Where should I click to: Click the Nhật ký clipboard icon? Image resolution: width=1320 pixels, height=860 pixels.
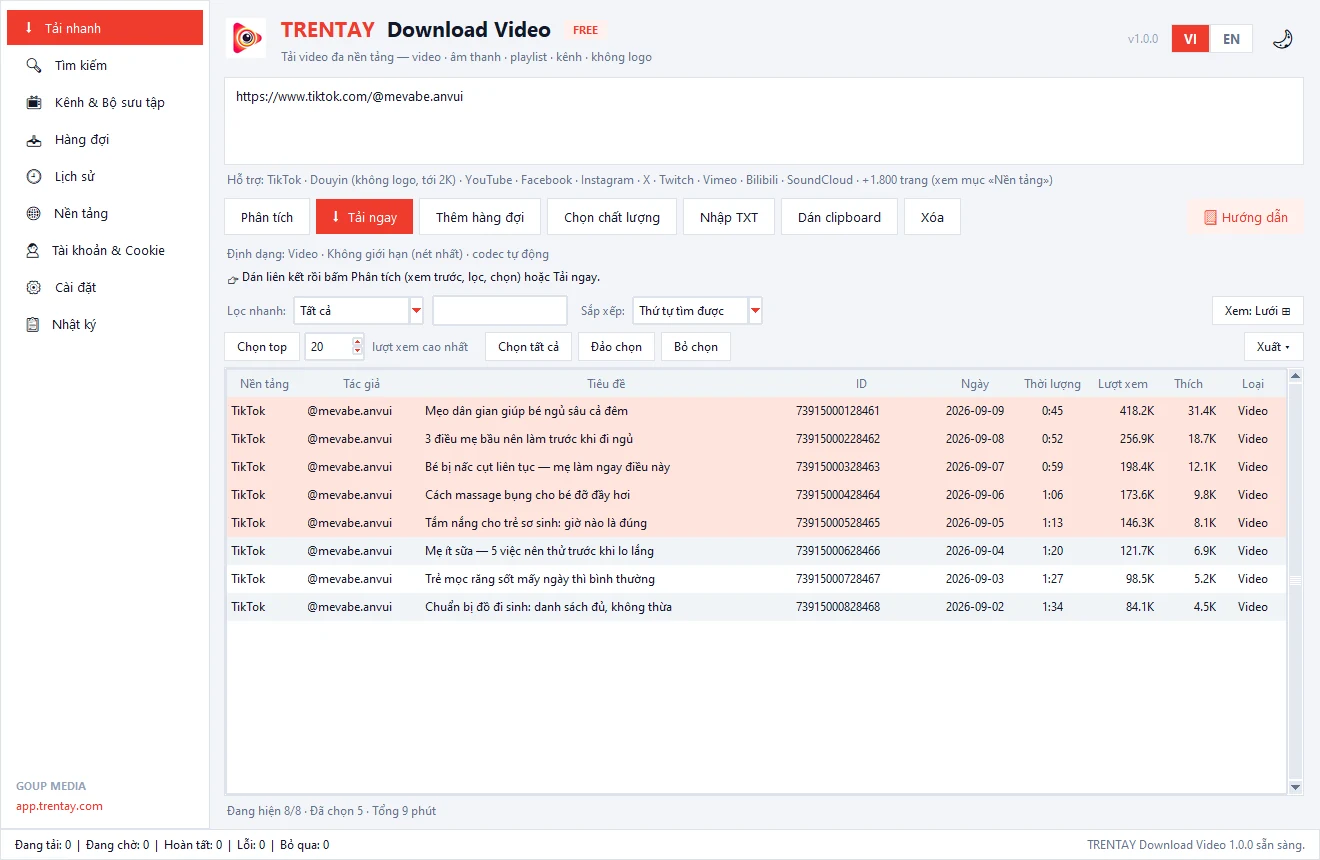tap(33, 324)
